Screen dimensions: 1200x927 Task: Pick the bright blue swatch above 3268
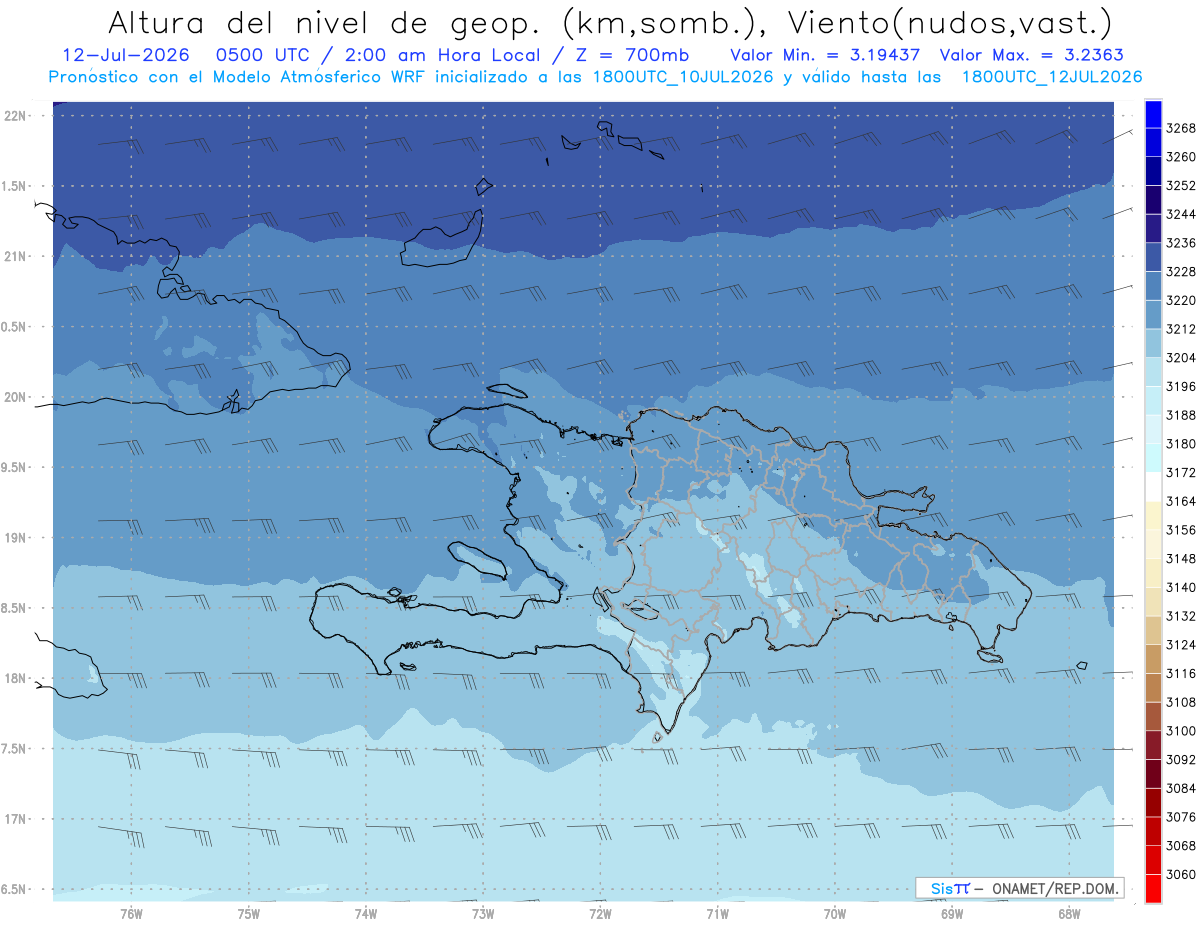tap(1152, 114)
